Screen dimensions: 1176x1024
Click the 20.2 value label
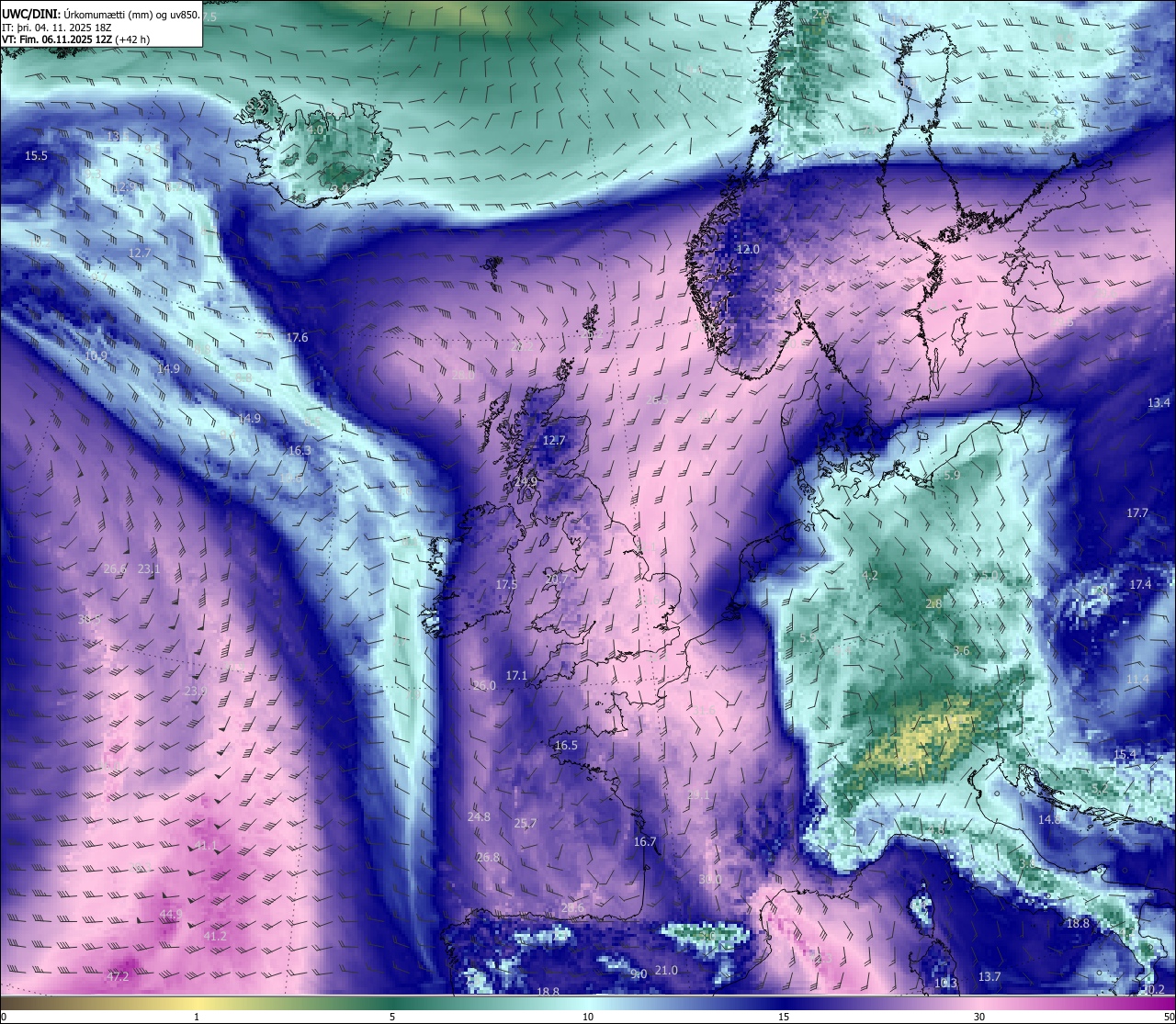coord(1152,990)
